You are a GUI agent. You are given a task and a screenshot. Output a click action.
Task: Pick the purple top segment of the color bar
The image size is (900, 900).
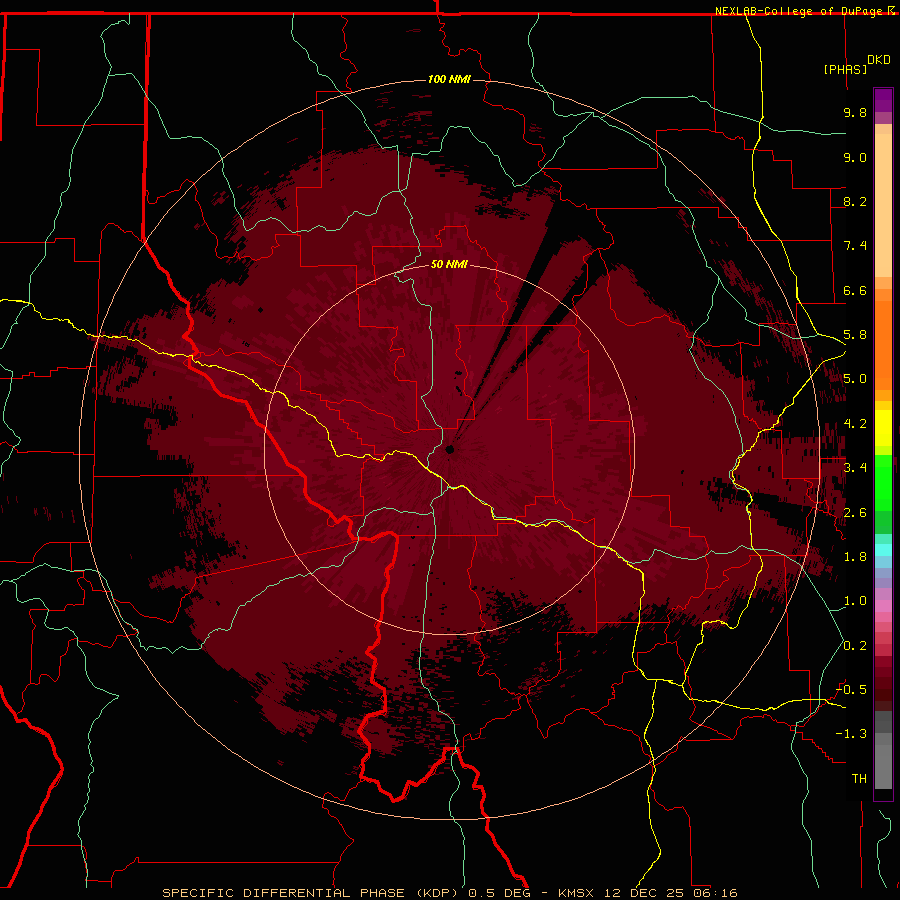(x=883, y=100)
